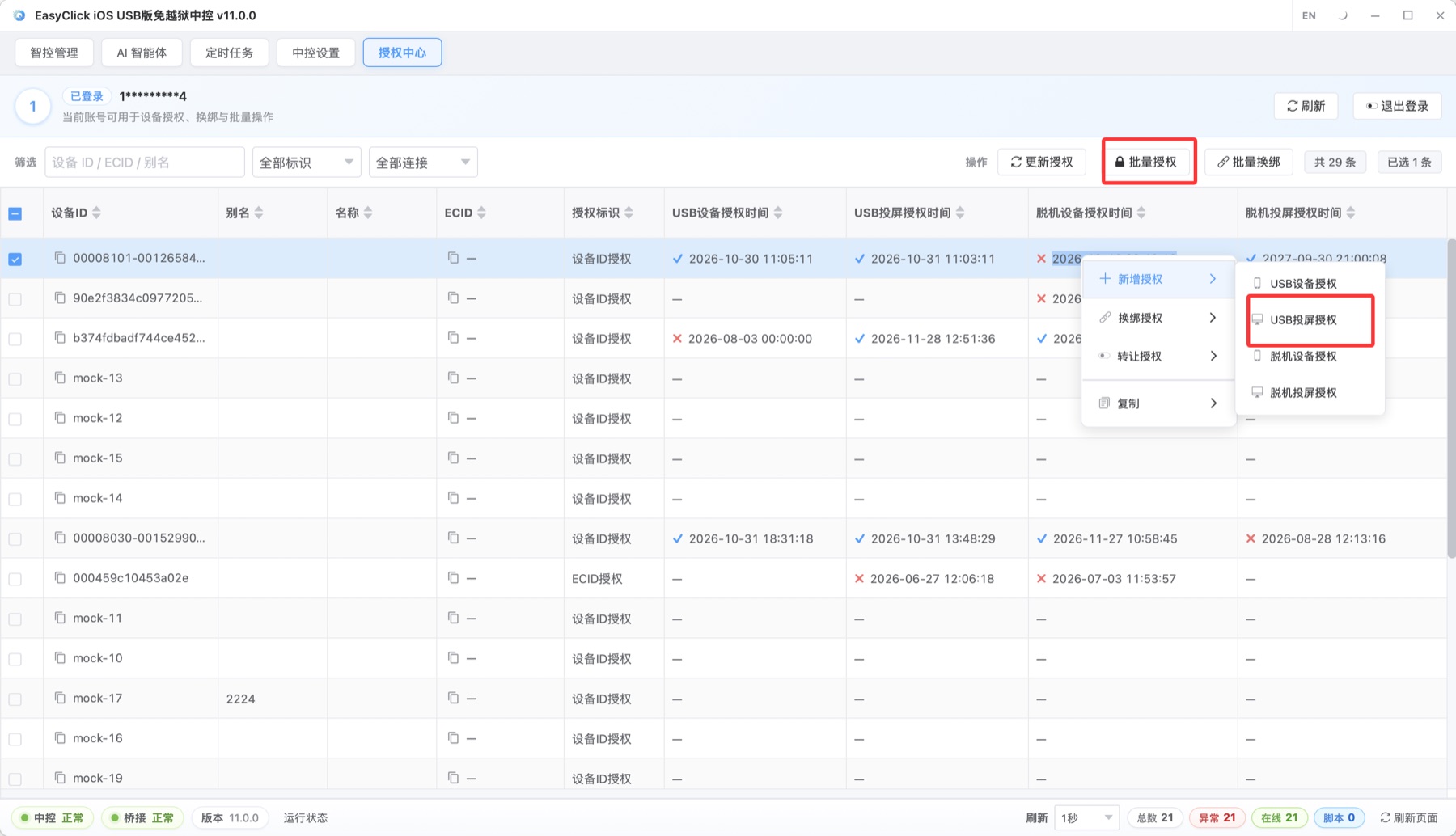1456x836 pixels.
Task: Toggle select-all checkbox in table header
Action: point(15,213)
